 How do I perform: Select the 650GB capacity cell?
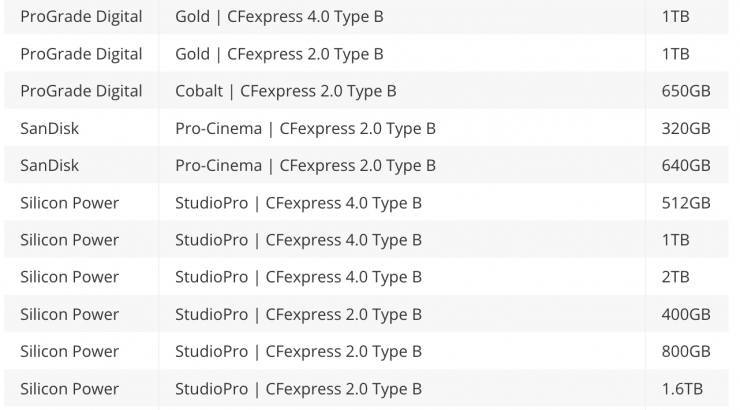coord(686,91)
